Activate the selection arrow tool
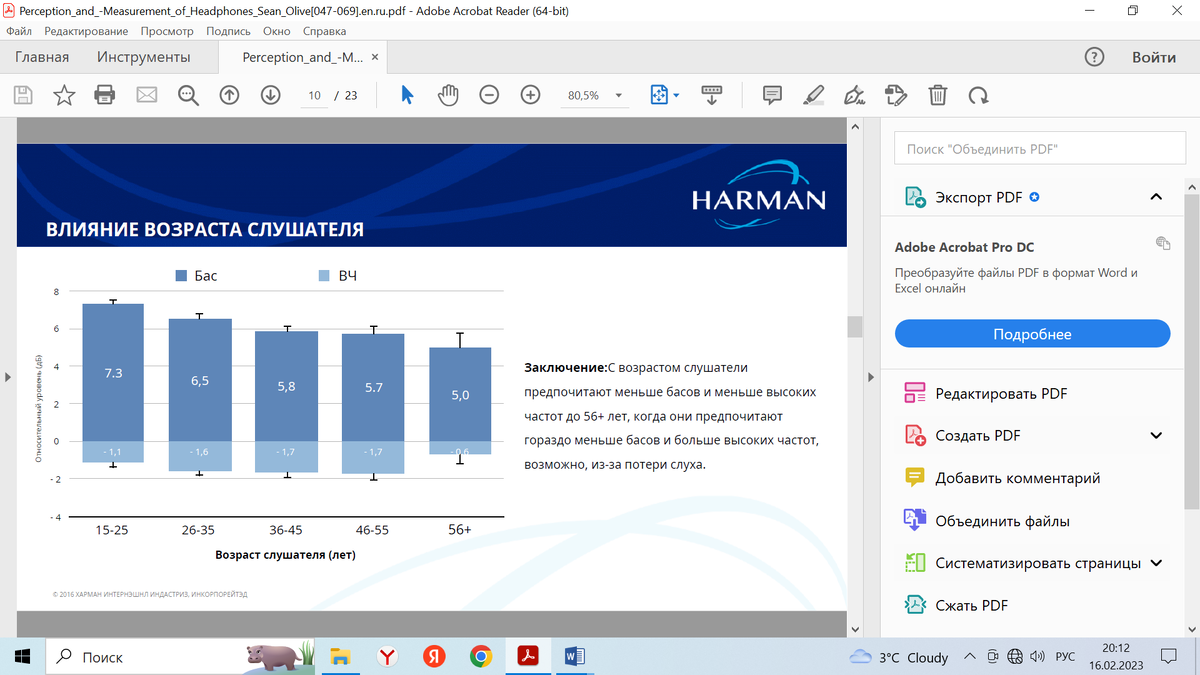The width and height of the screenshot is (1200, 675). click(407, 95)
